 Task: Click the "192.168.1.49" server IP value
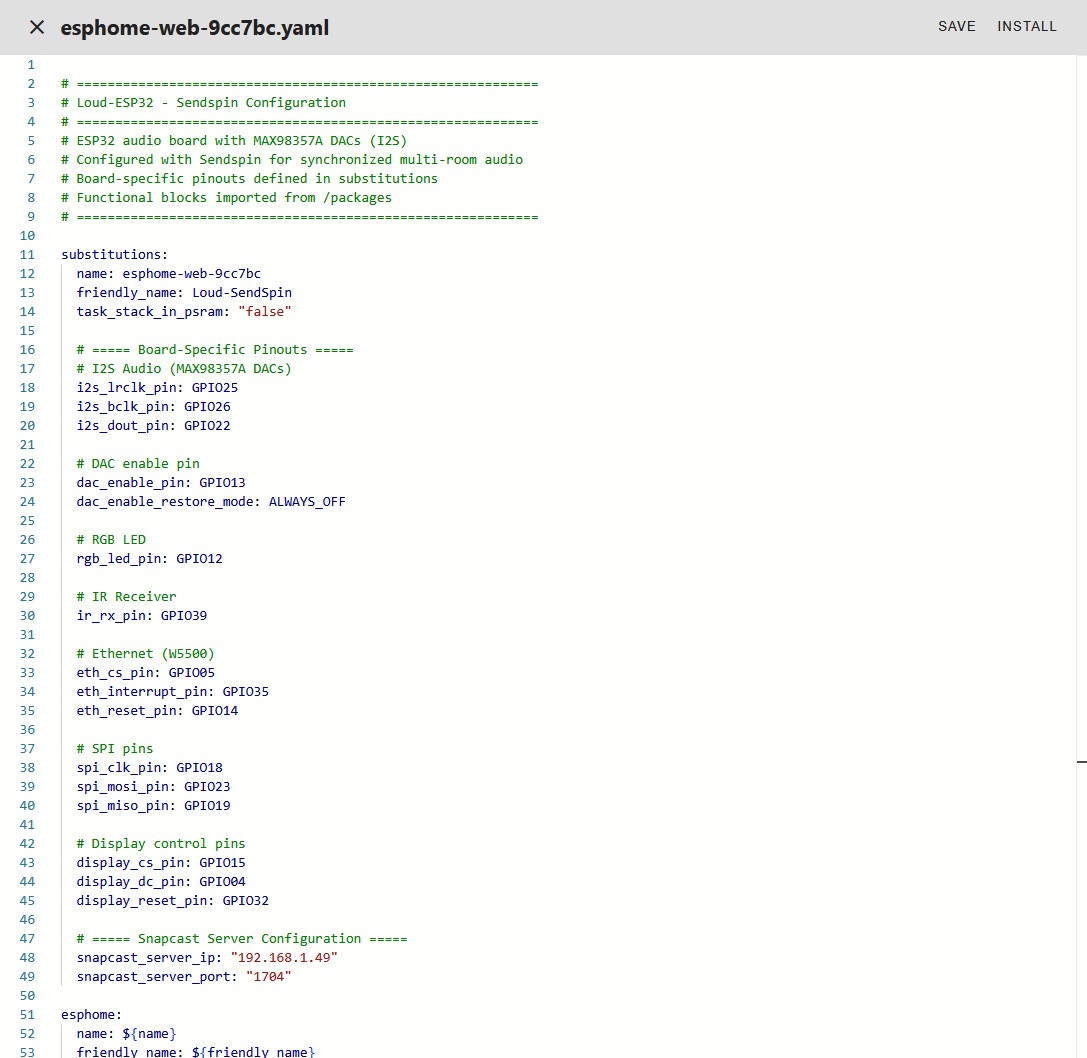[284, 957]
